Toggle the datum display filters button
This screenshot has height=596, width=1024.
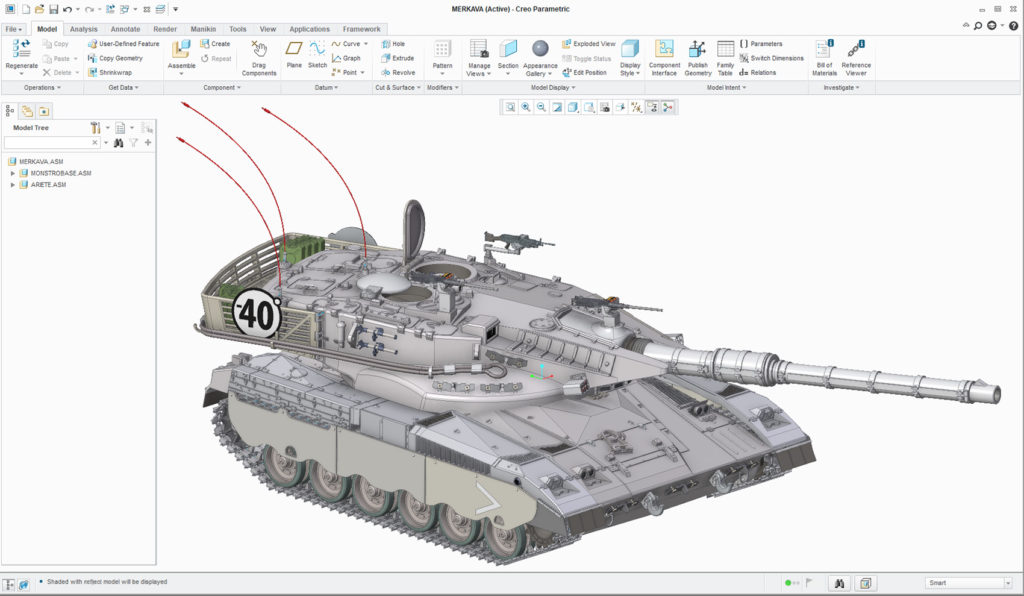(x=637, y=107)
